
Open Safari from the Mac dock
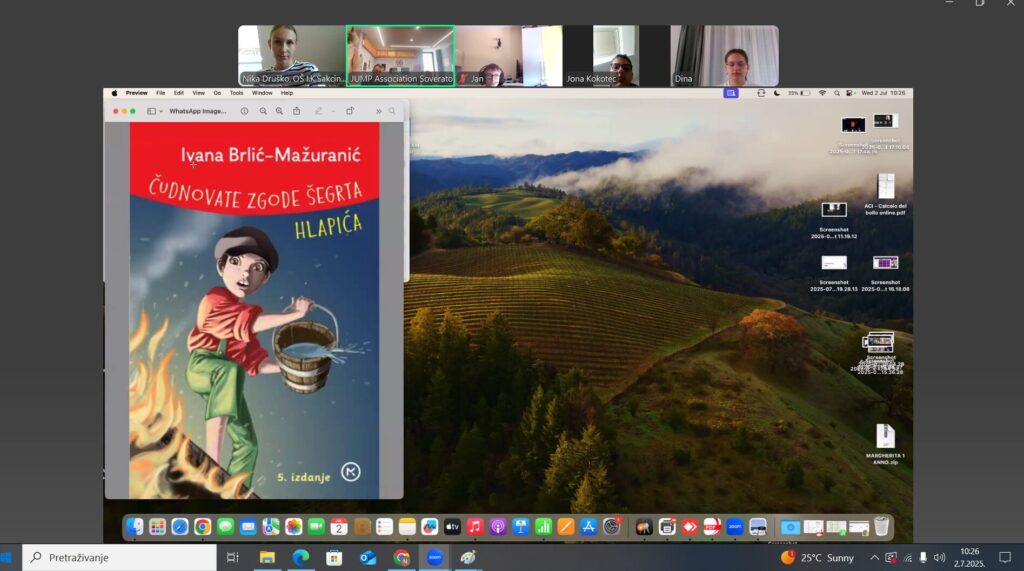pos(180,527)
